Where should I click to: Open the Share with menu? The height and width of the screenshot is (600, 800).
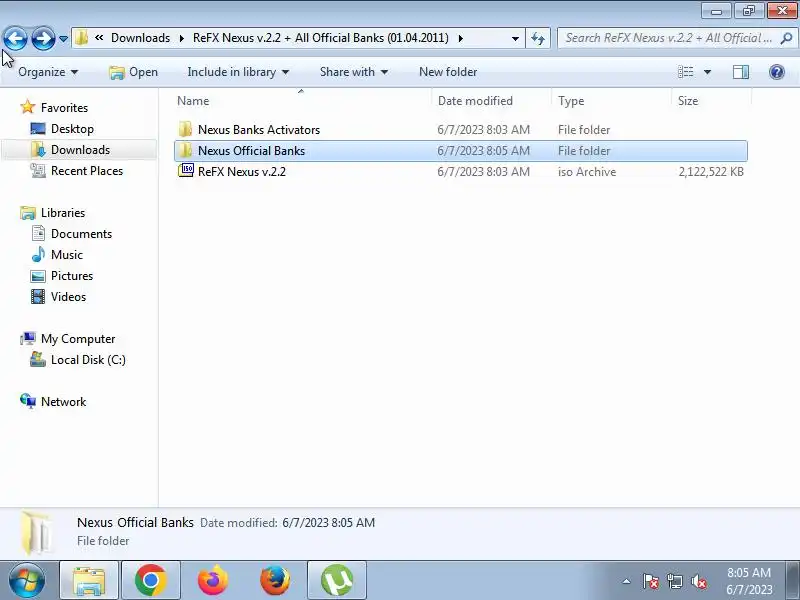(x=354, y=72)
